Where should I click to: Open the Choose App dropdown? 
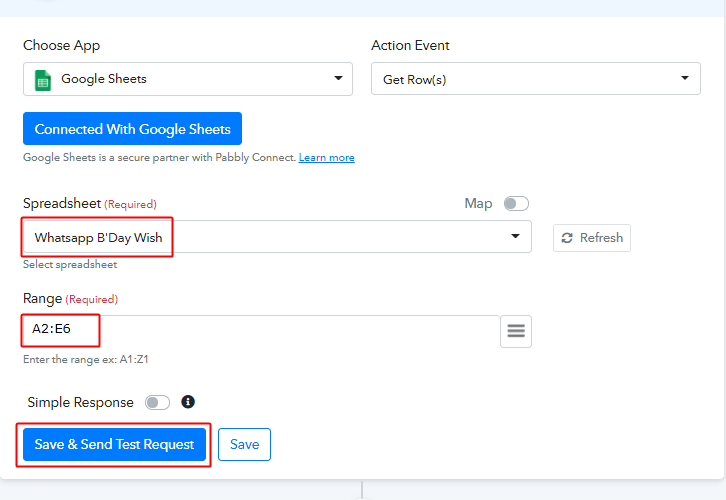188,79
